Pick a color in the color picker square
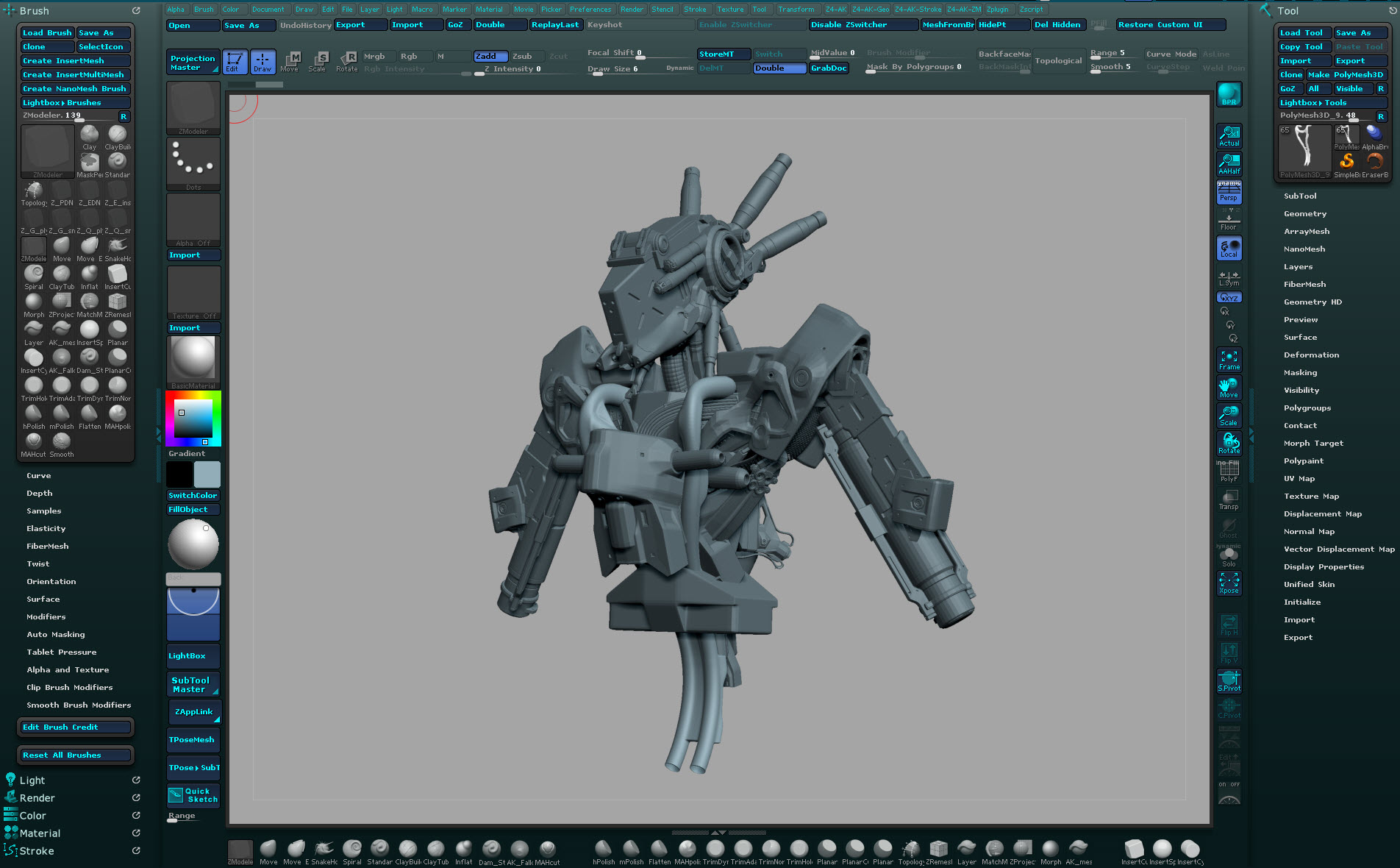 coord(193,419)
